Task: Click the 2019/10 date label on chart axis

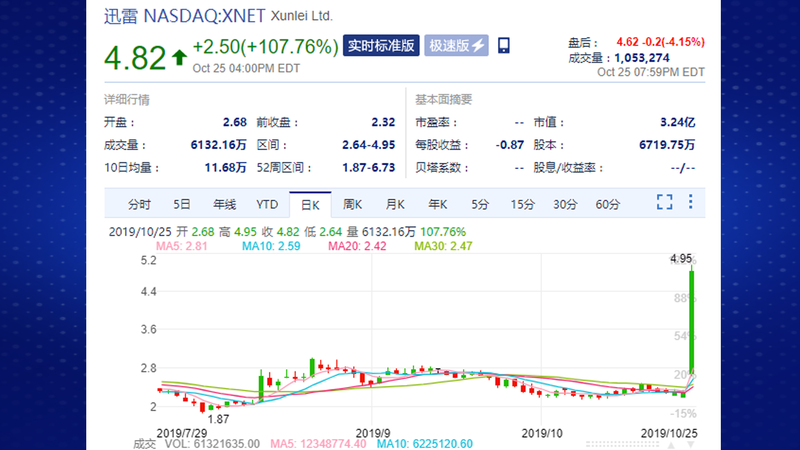Action: pos(542,433)
